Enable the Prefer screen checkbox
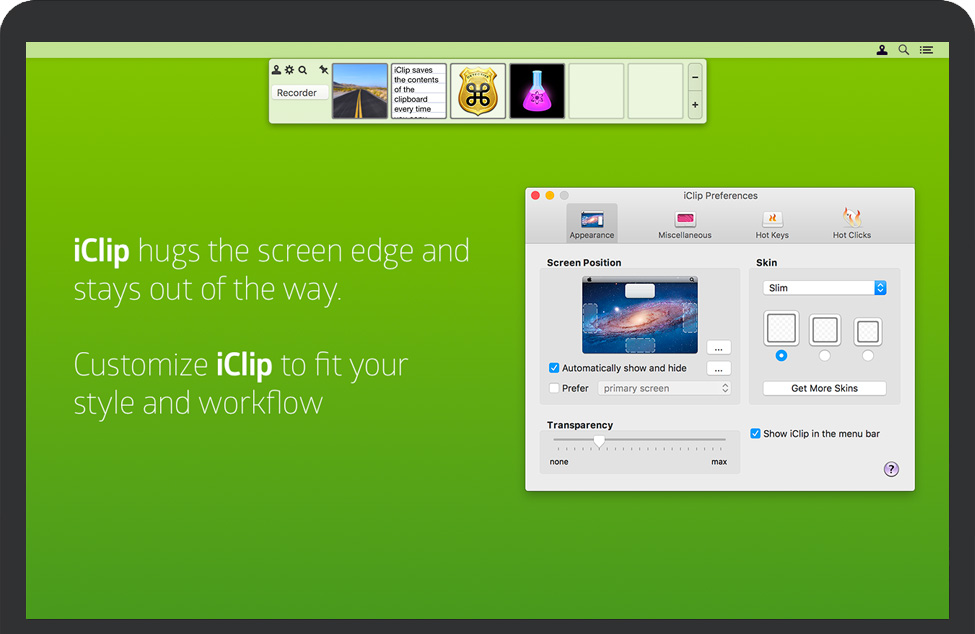 click(x=554, y=388)
